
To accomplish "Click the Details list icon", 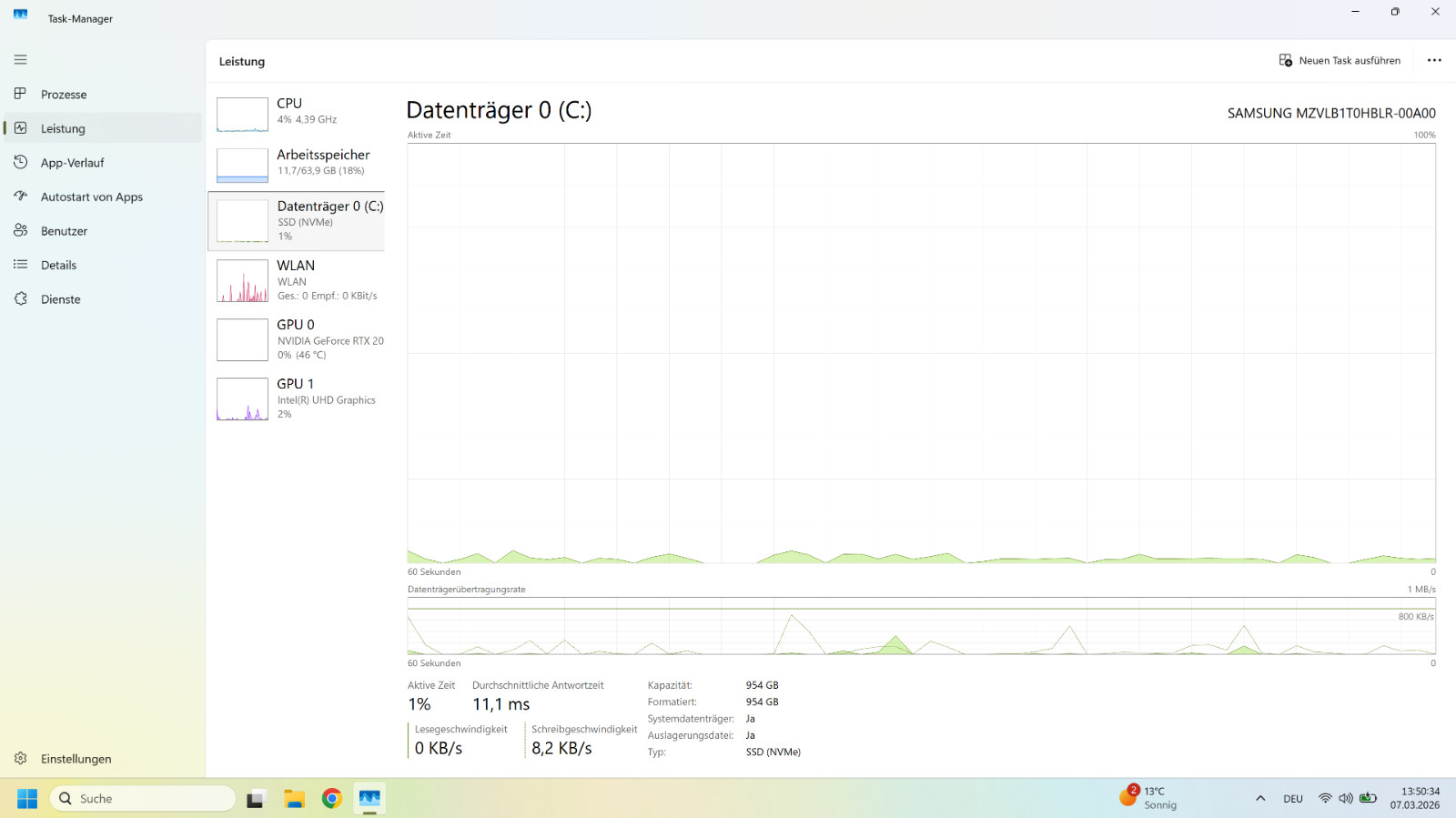I will tap(20, 265).
